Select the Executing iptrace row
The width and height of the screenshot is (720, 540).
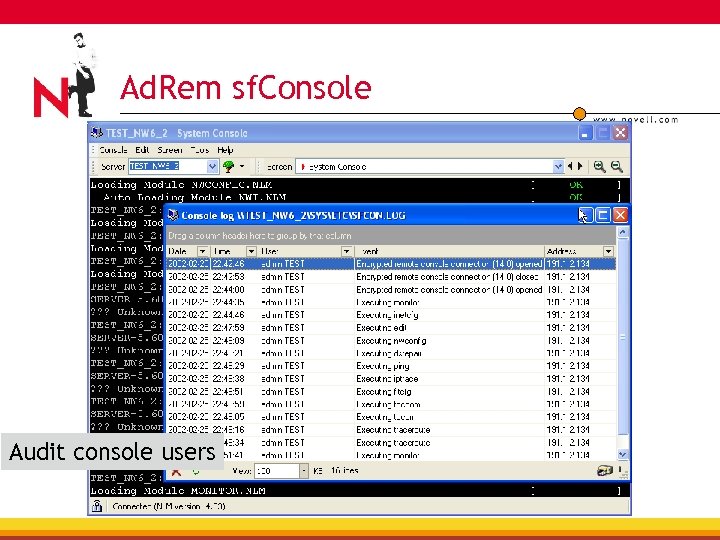point(391,378)
